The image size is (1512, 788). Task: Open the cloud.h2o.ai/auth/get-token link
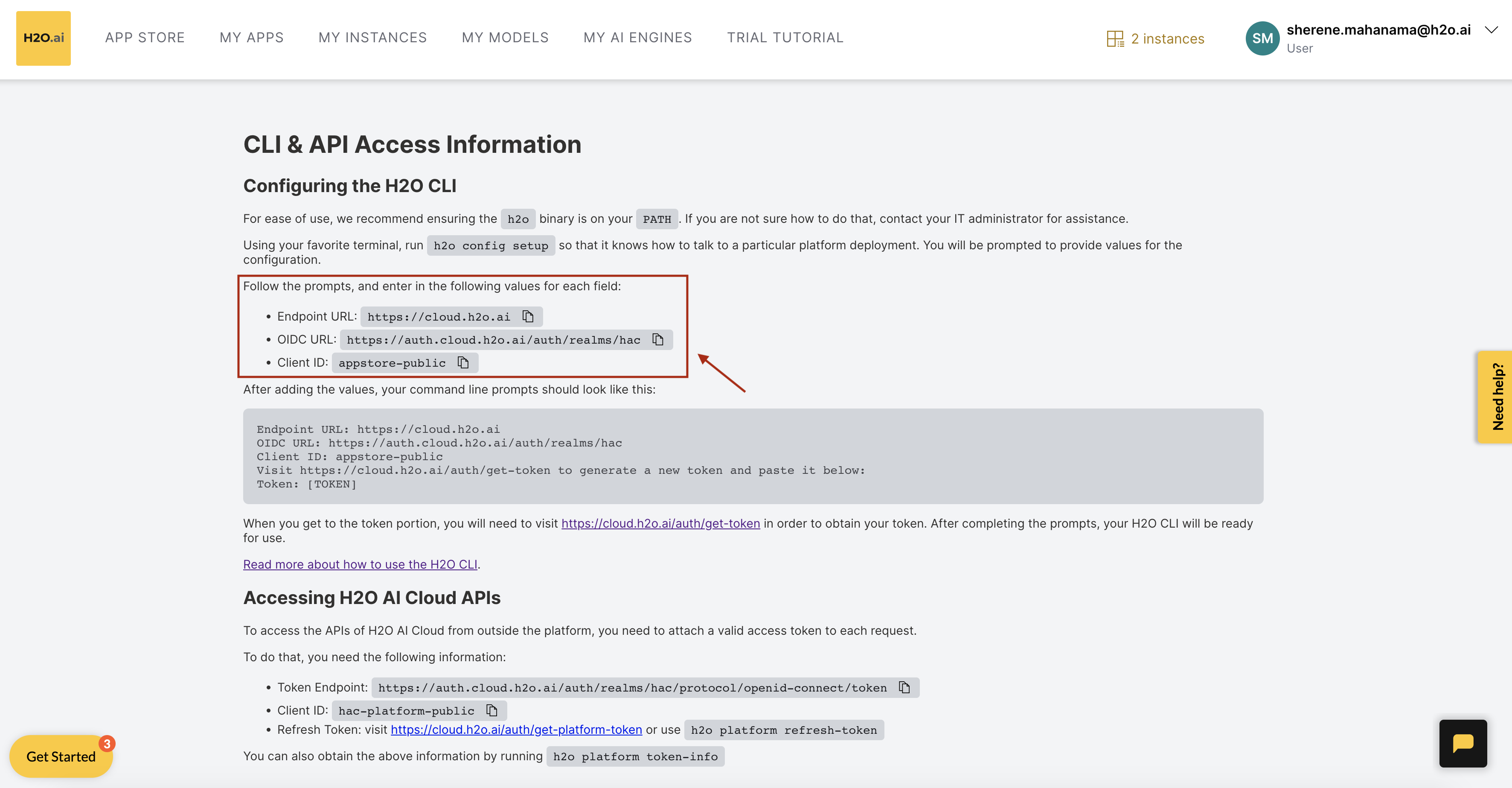tap(660, 523)
